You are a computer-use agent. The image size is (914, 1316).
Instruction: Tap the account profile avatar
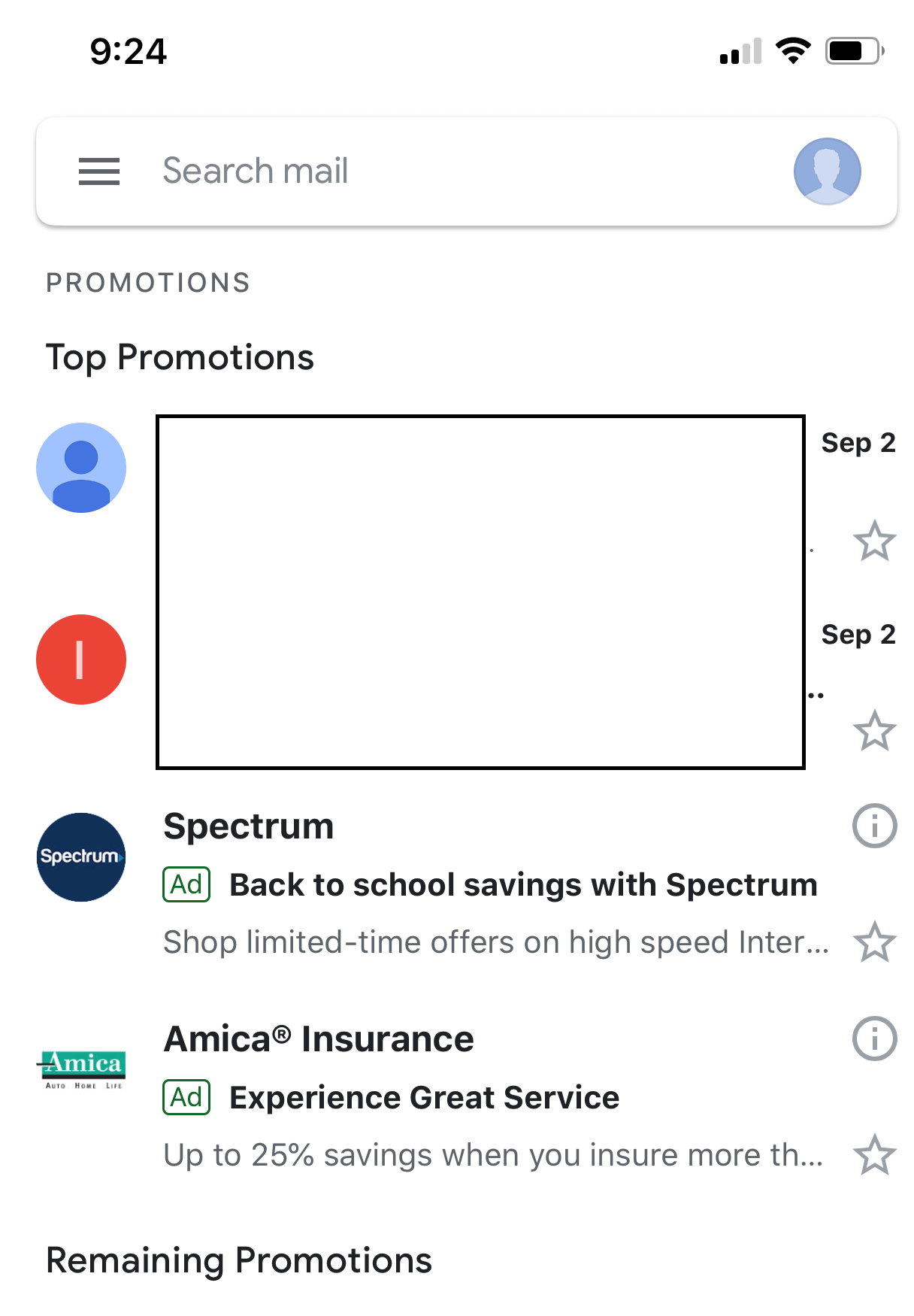[827, 171]
